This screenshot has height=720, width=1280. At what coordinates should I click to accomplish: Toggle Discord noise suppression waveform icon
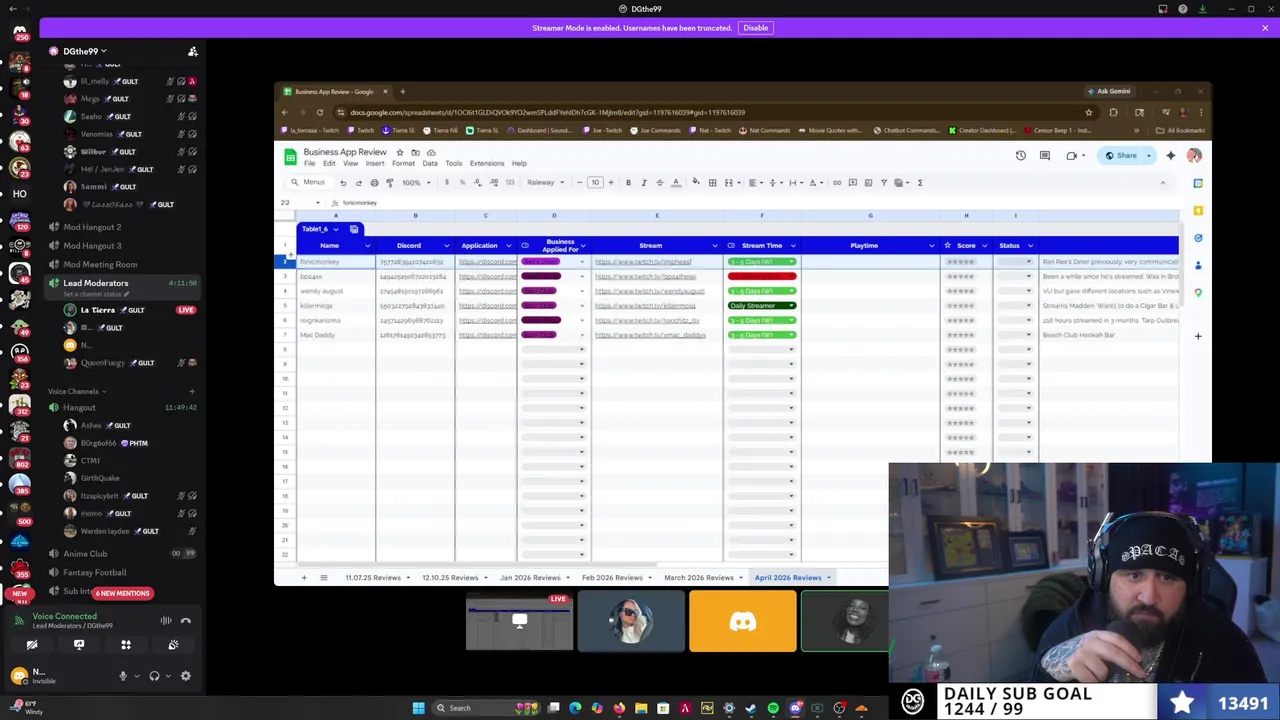pyautogui.click(x=166, y=621)
